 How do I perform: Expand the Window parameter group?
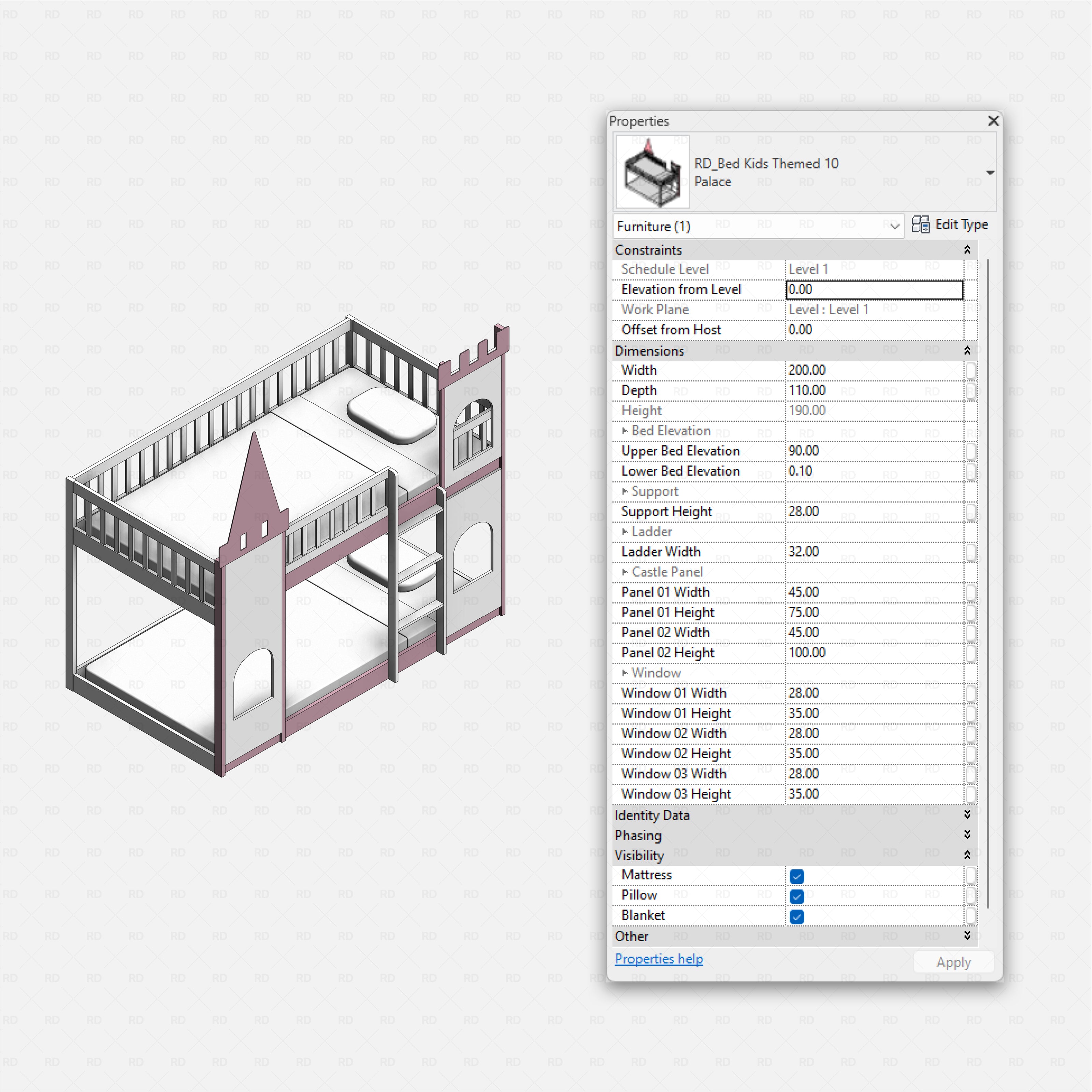click(x=625, y=673)
